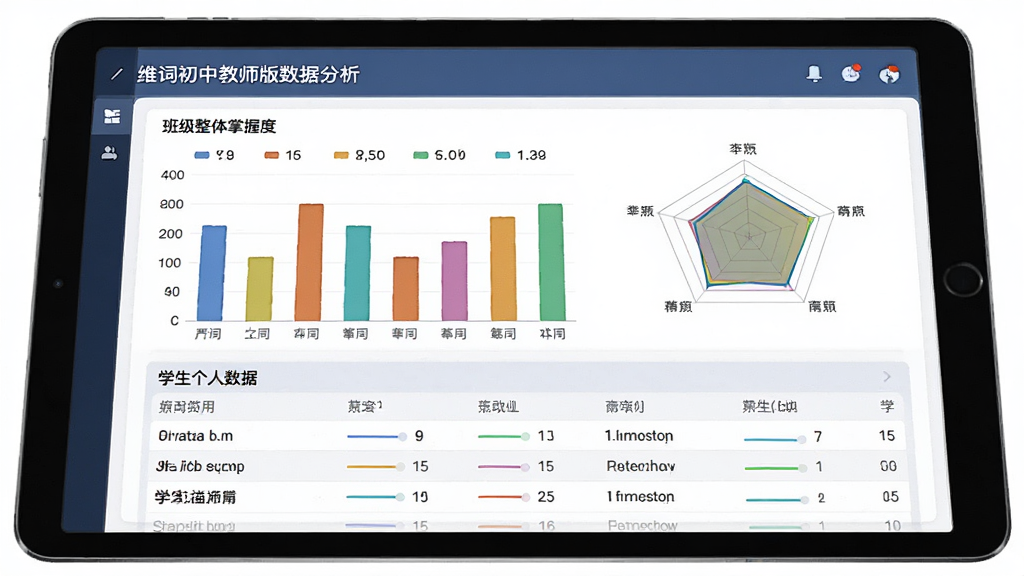Adjust the blue slider valued 9 in Oivatza row
Viewport: 1024px width, 576px height.
point(377,436)
